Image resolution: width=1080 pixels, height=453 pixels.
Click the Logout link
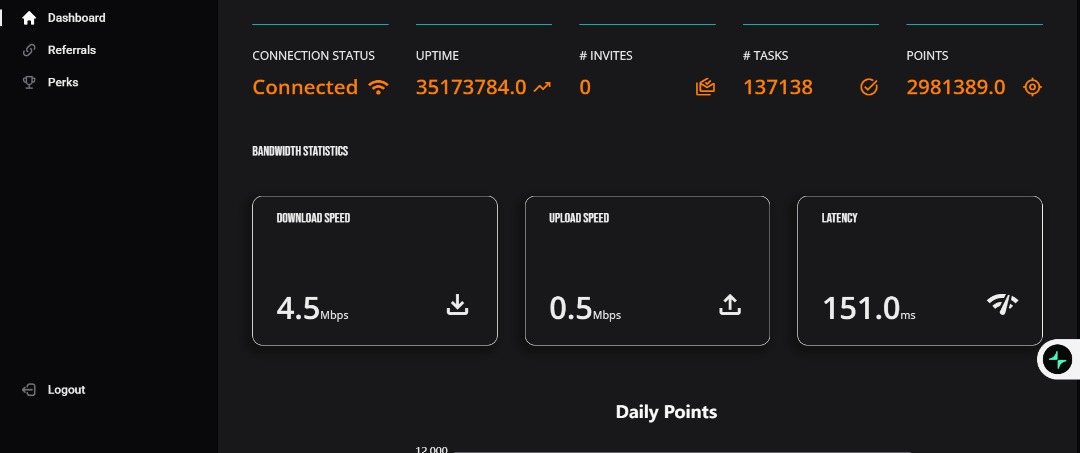(66, 390)
